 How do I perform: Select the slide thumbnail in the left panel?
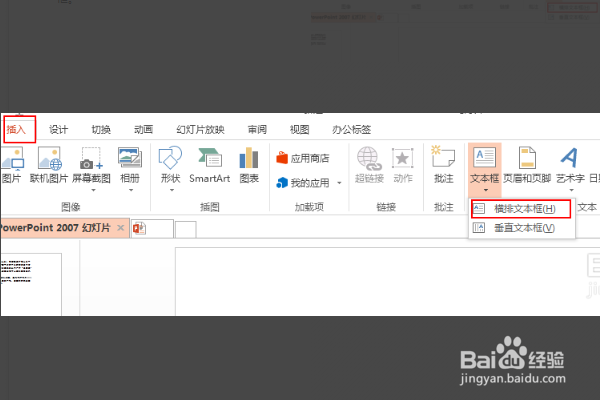31,284
